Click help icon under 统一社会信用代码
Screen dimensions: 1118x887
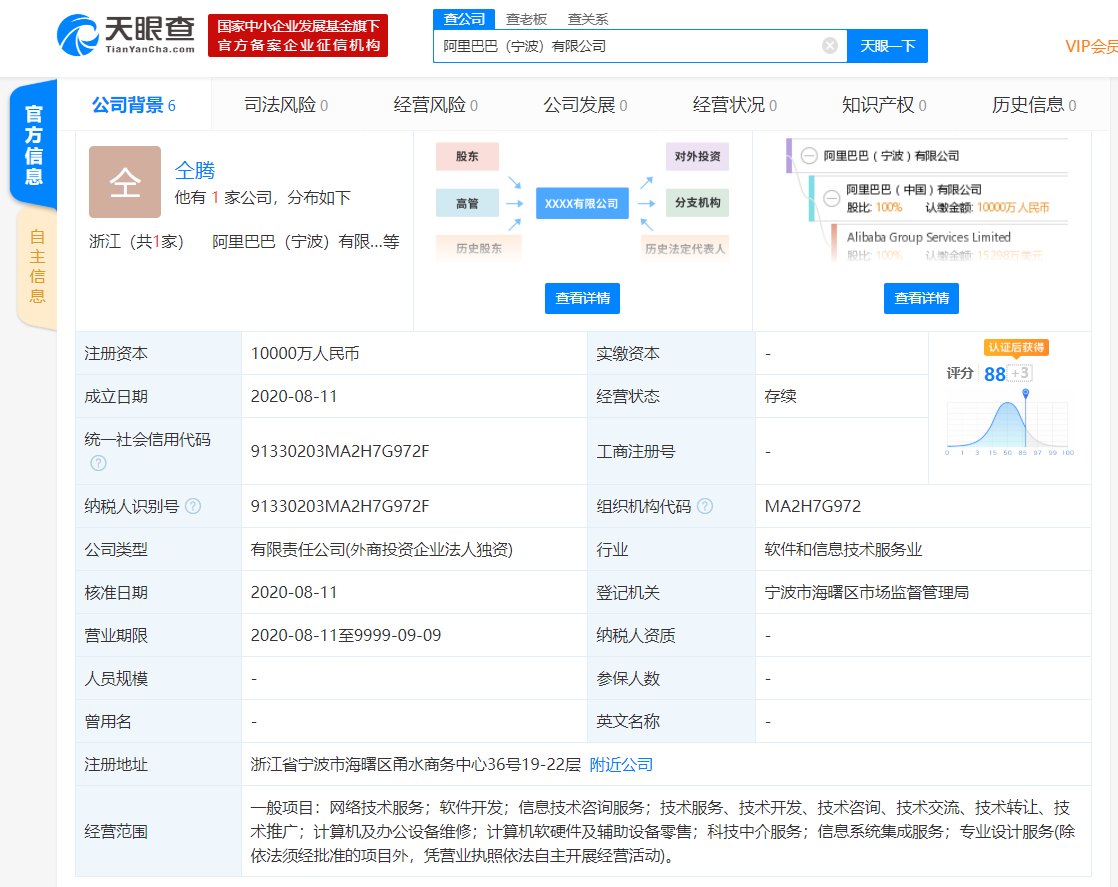pos(98,462)
